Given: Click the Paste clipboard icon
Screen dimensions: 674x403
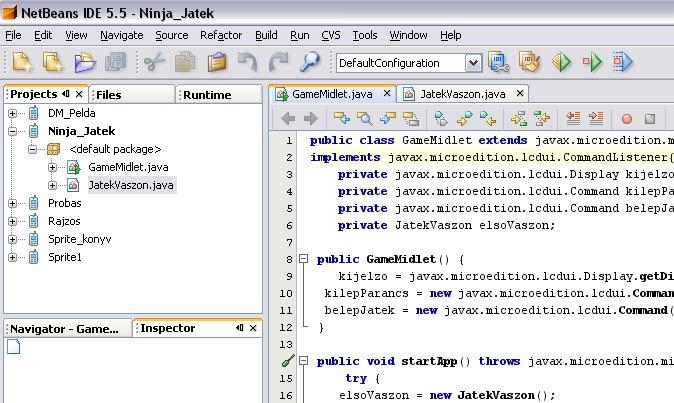Looking at the screenshot, I should pyautogui.click(x=217, y=62).
